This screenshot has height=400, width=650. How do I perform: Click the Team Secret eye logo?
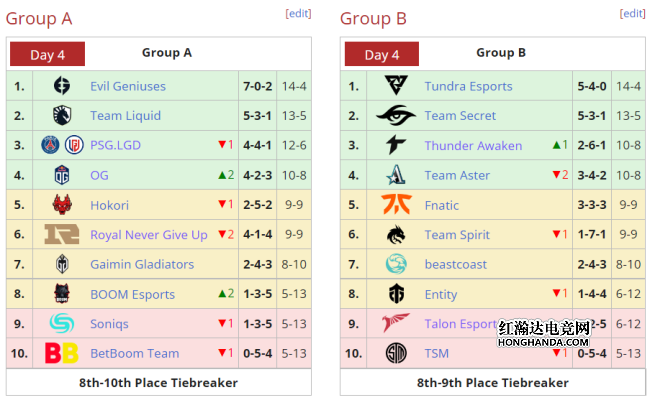[x=396, y=115]
